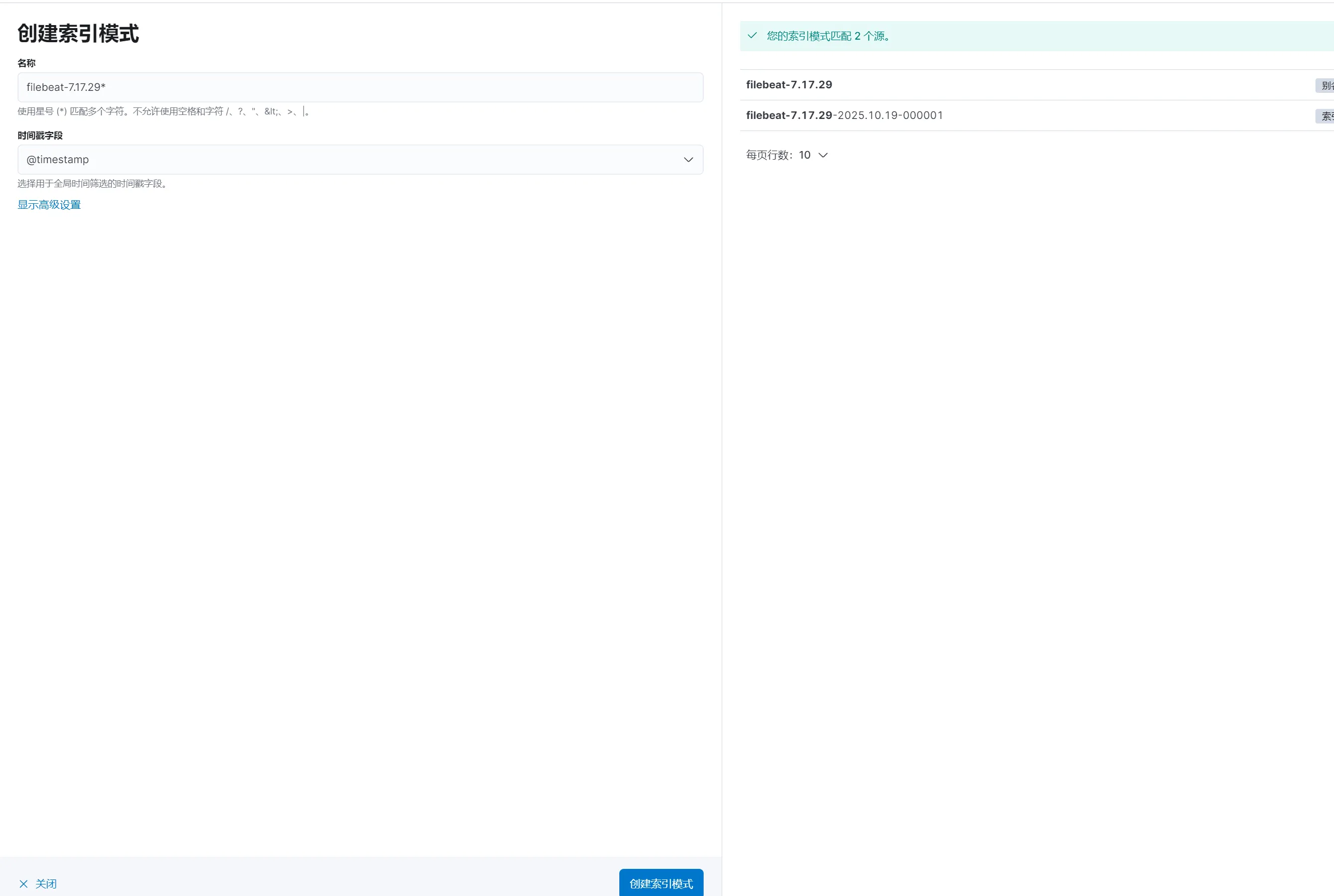Click the 创建索引模式 page heading
1334x896 pixels.
pyautogui.click(x=78, y=34)
